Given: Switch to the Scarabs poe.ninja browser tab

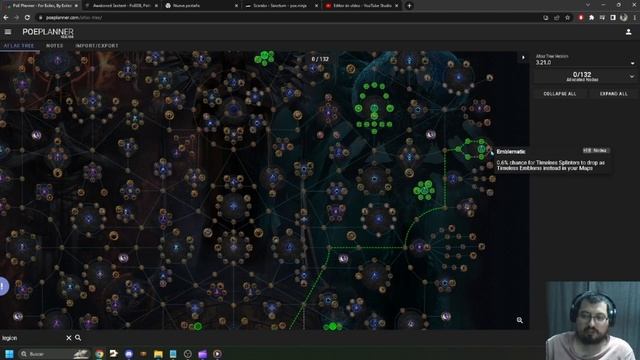Looking at the screenshot, I should tap(282, 6).
